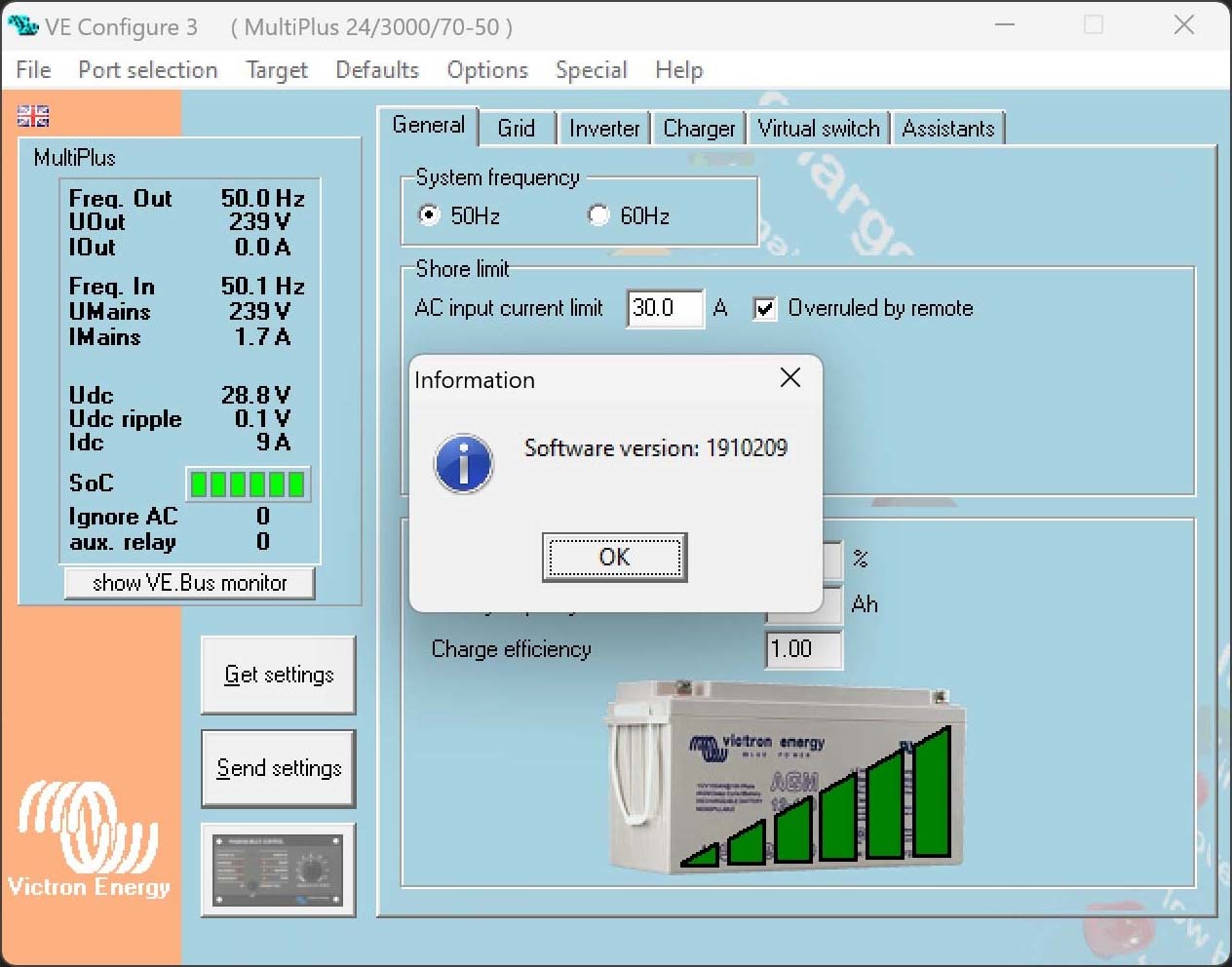
Task: Select the 50Hz system frequency
Action: 429,215
